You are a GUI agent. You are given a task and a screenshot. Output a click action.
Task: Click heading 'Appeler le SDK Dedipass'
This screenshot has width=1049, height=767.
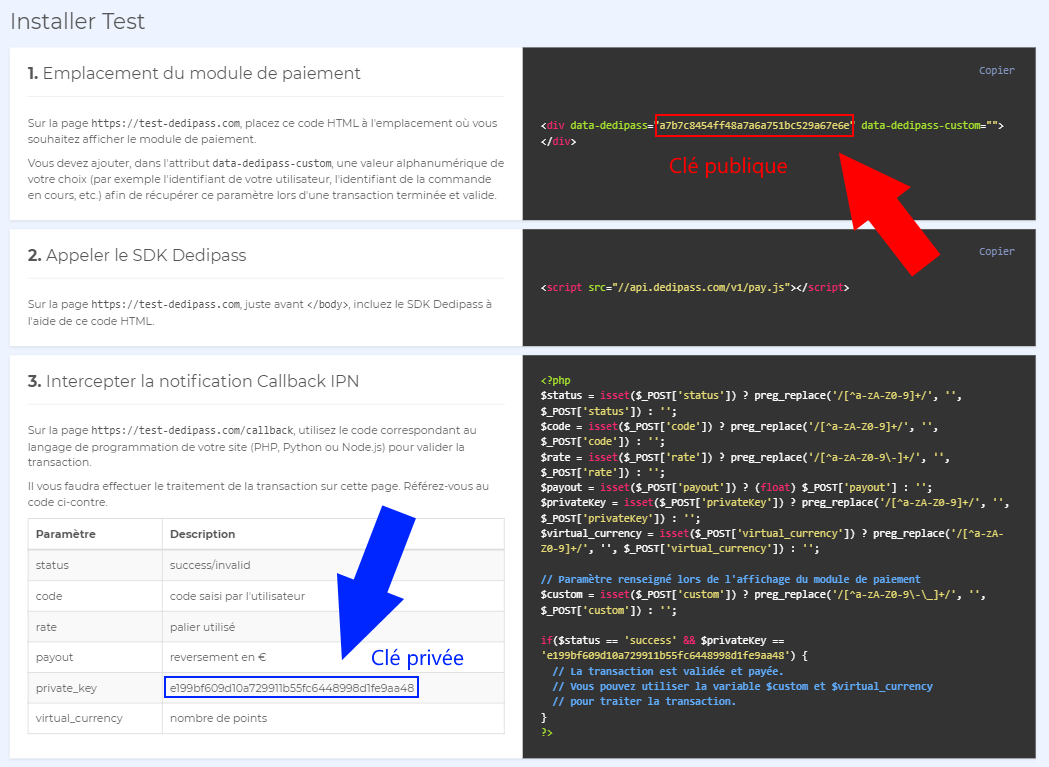(137, 255)
